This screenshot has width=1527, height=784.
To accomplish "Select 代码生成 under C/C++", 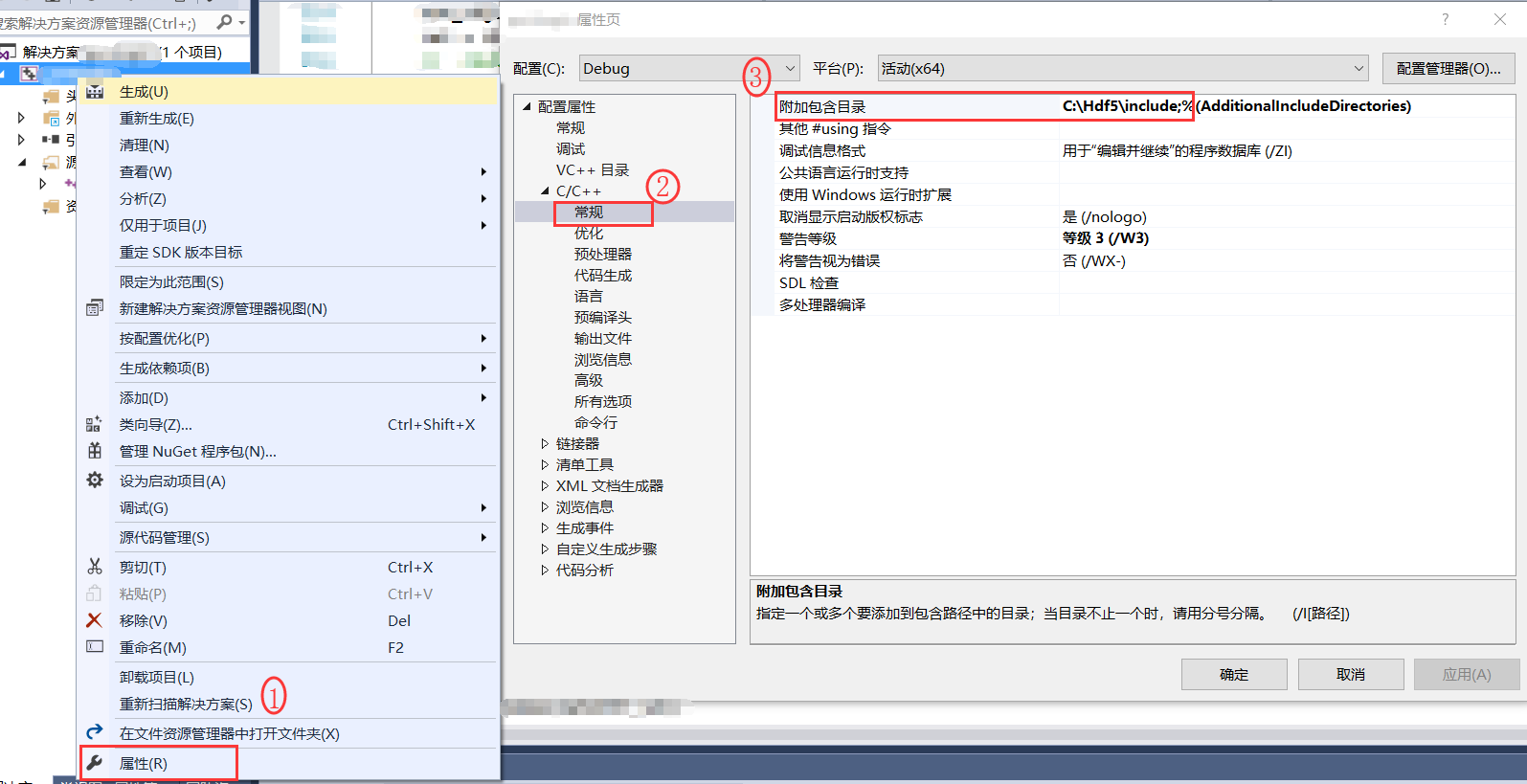I will (603, 275).
